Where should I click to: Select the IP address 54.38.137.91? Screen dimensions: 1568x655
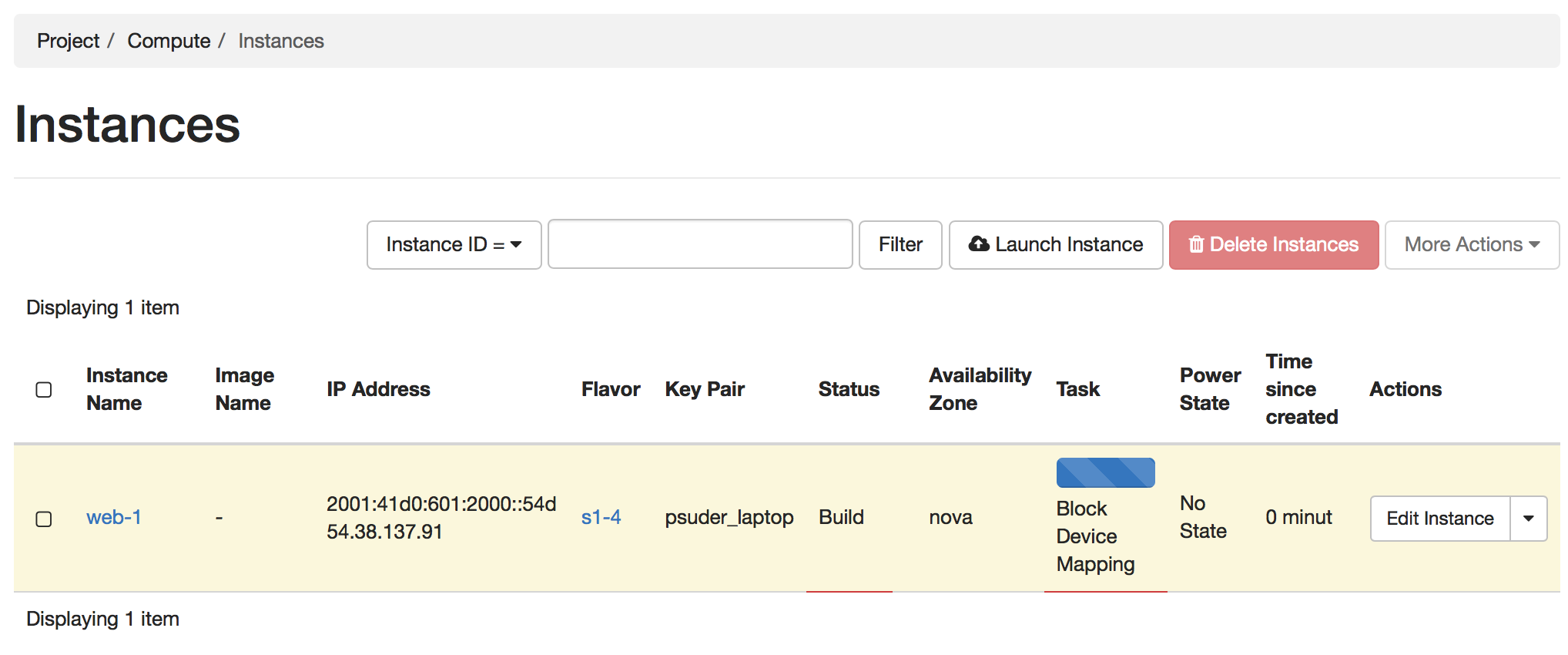[384, 532]
